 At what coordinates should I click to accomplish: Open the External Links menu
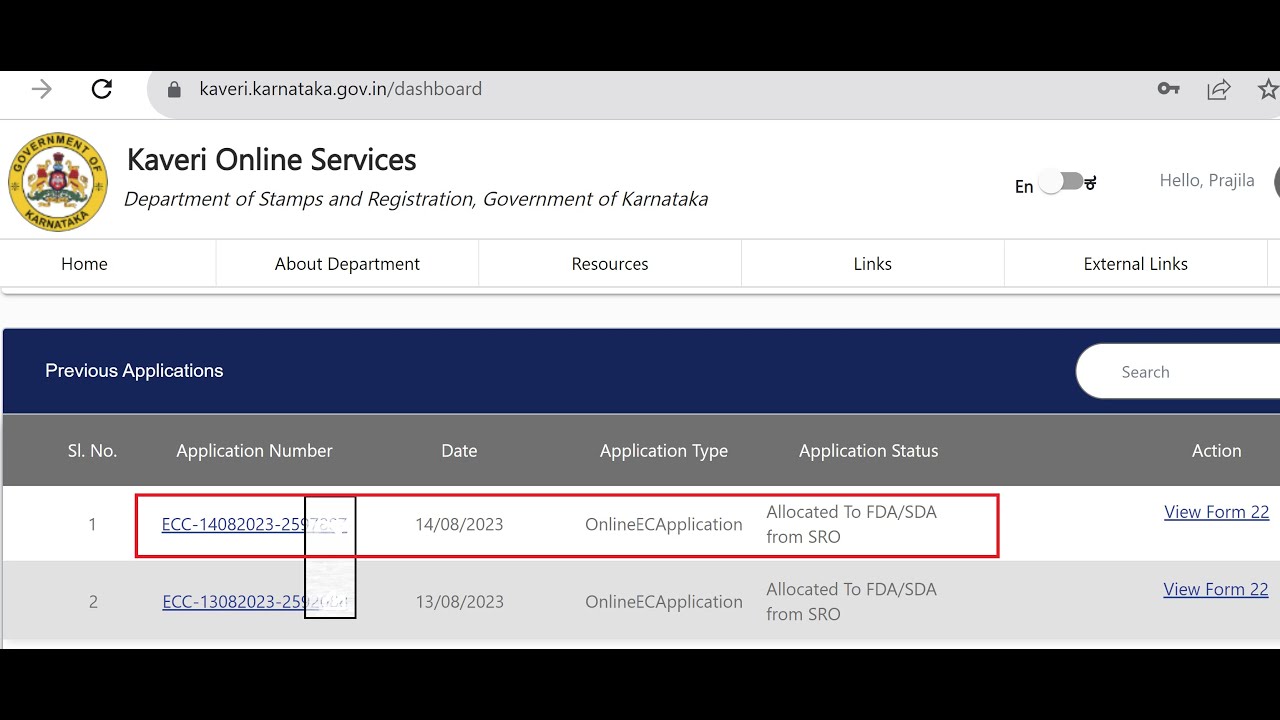click(1136, 264)
